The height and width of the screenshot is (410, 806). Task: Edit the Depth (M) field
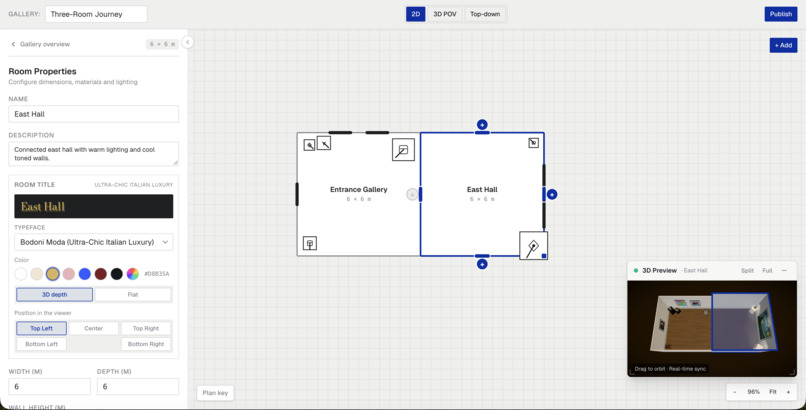click(x=138, y=386)
